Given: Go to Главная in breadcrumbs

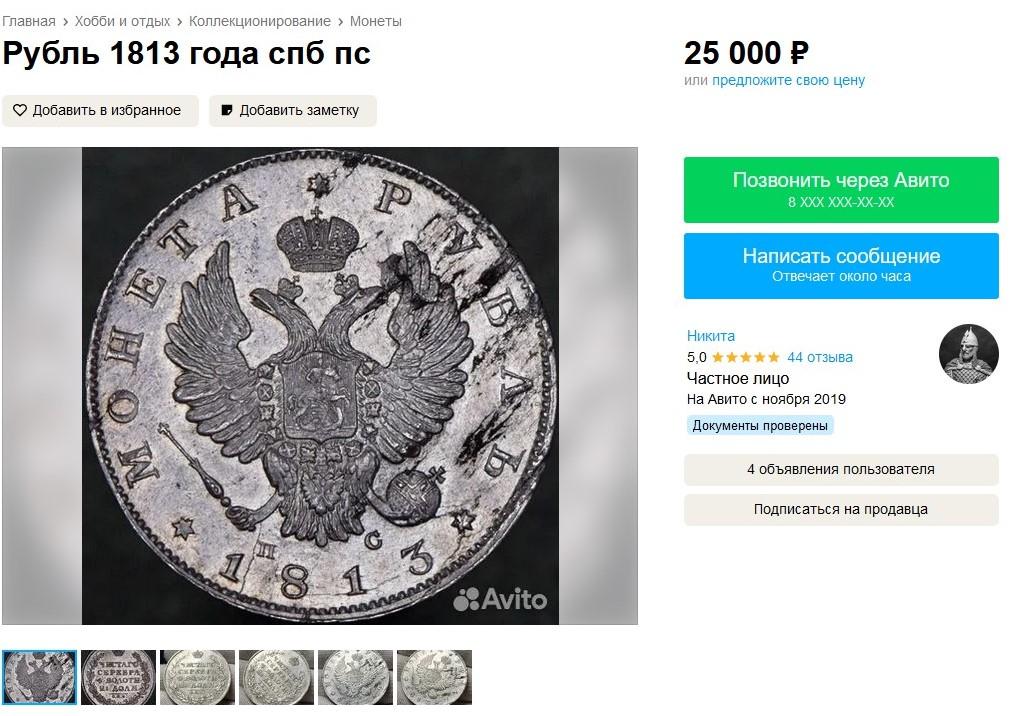Looking at the screenshot, I should [x=29, y=21].
